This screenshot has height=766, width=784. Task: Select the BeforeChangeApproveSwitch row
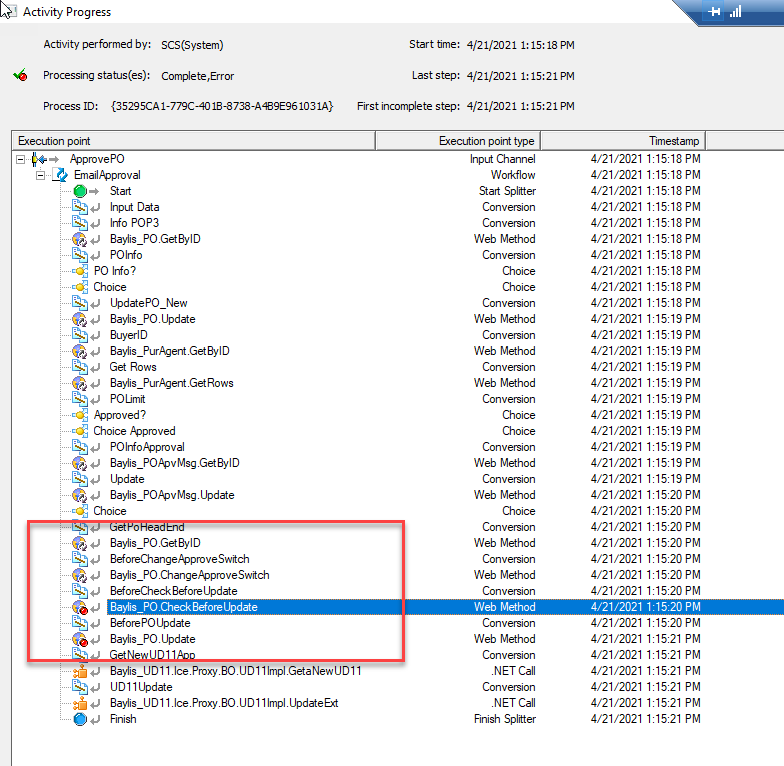[x=398, y=559]
